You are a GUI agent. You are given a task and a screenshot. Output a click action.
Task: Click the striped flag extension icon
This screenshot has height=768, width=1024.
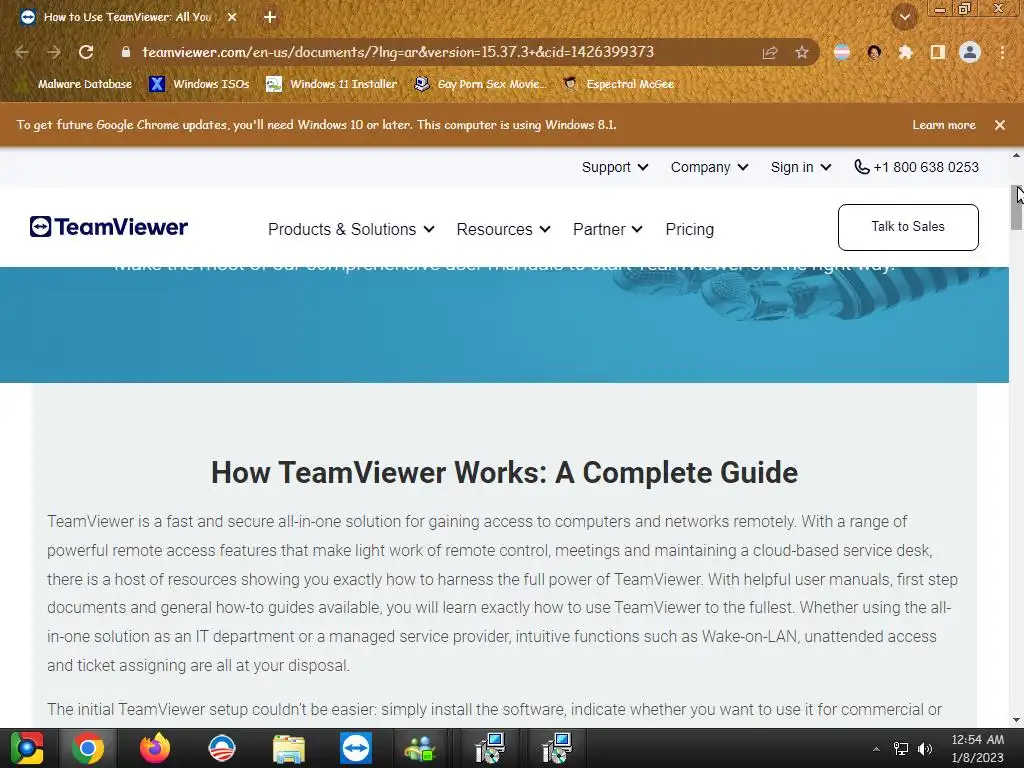point(842,52)
